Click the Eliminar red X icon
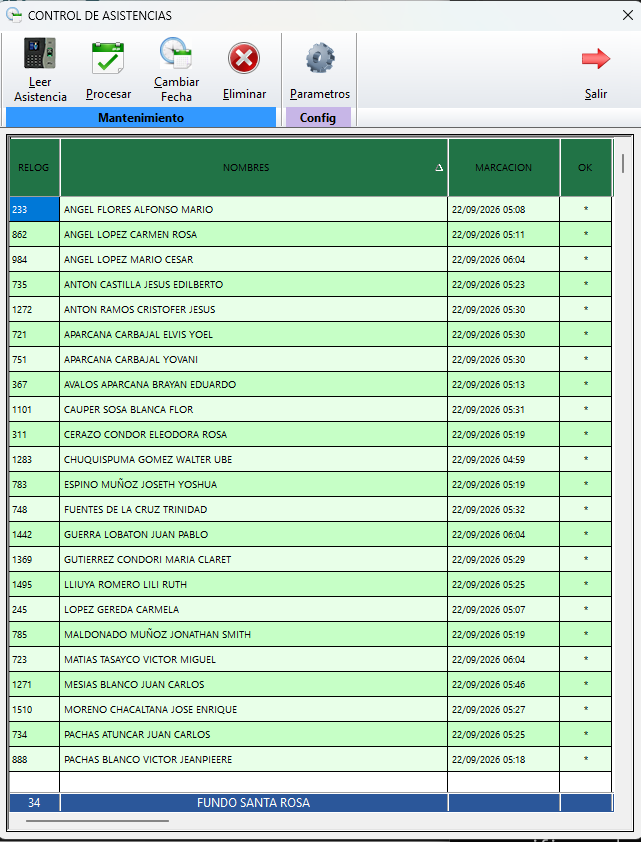 click(244, 58)
